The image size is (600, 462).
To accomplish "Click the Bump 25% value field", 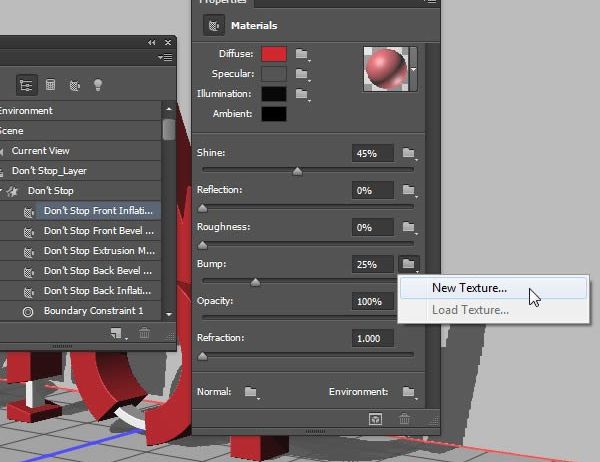I will click(373, 264).
